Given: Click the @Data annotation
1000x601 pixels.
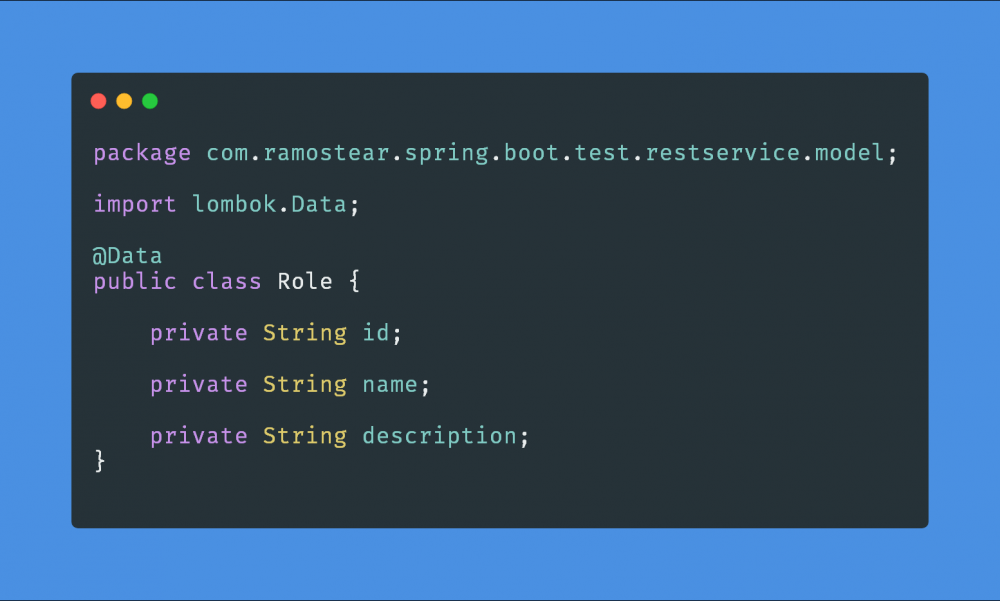Looking at the screenshot, I should tap(128, 256).
